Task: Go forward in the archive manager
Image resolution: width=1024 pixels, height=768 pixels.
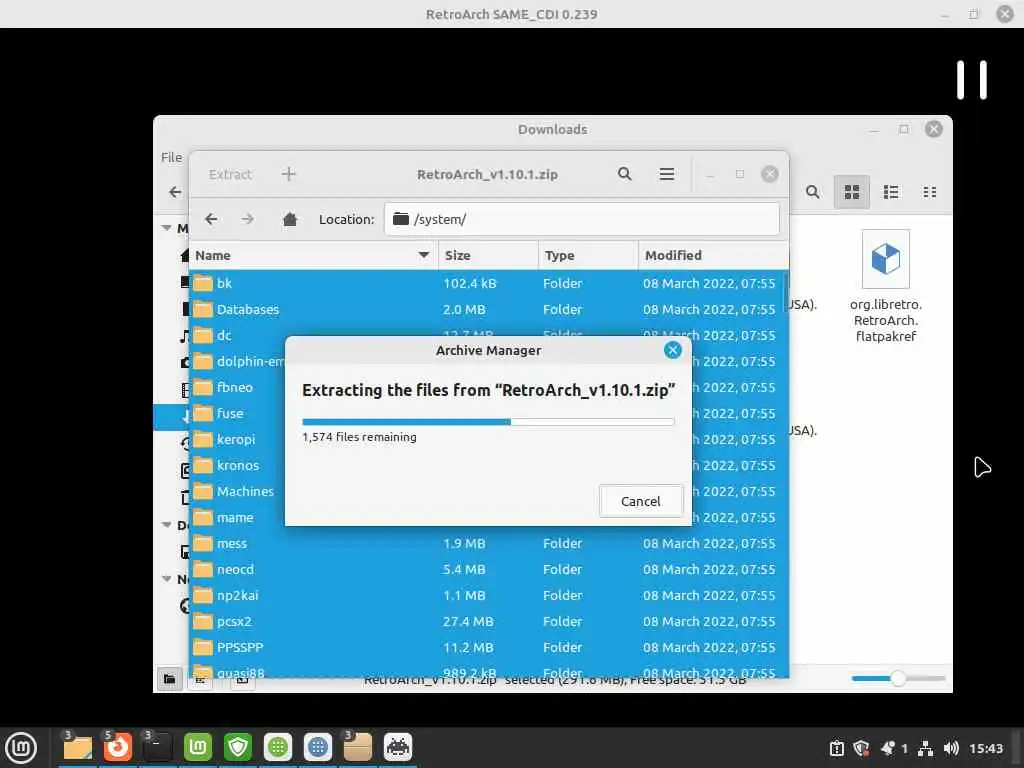Action: [x=248, y=219]
